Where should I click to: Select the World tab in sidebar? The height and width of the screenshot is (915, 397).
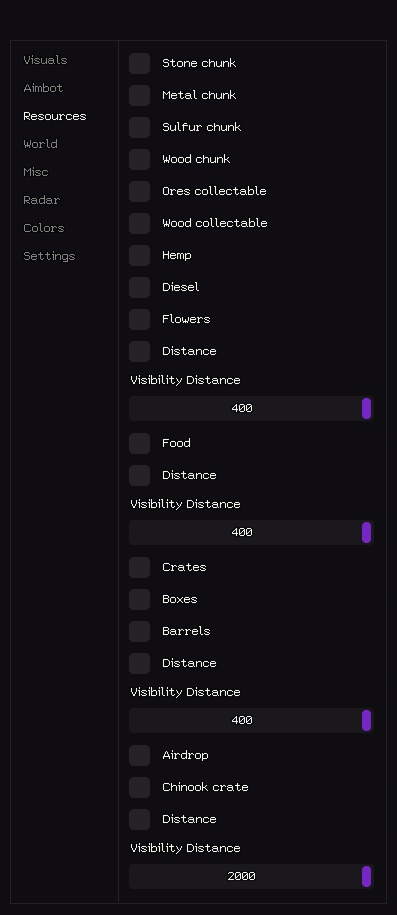click(40, 144)
